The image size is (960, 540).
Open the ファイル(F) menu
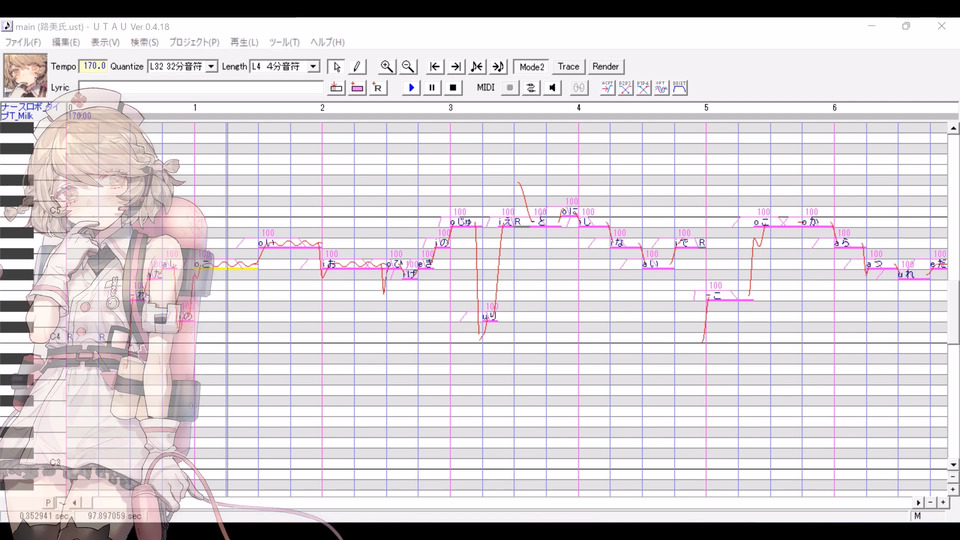pyautogui.click(x=23, y=42)
